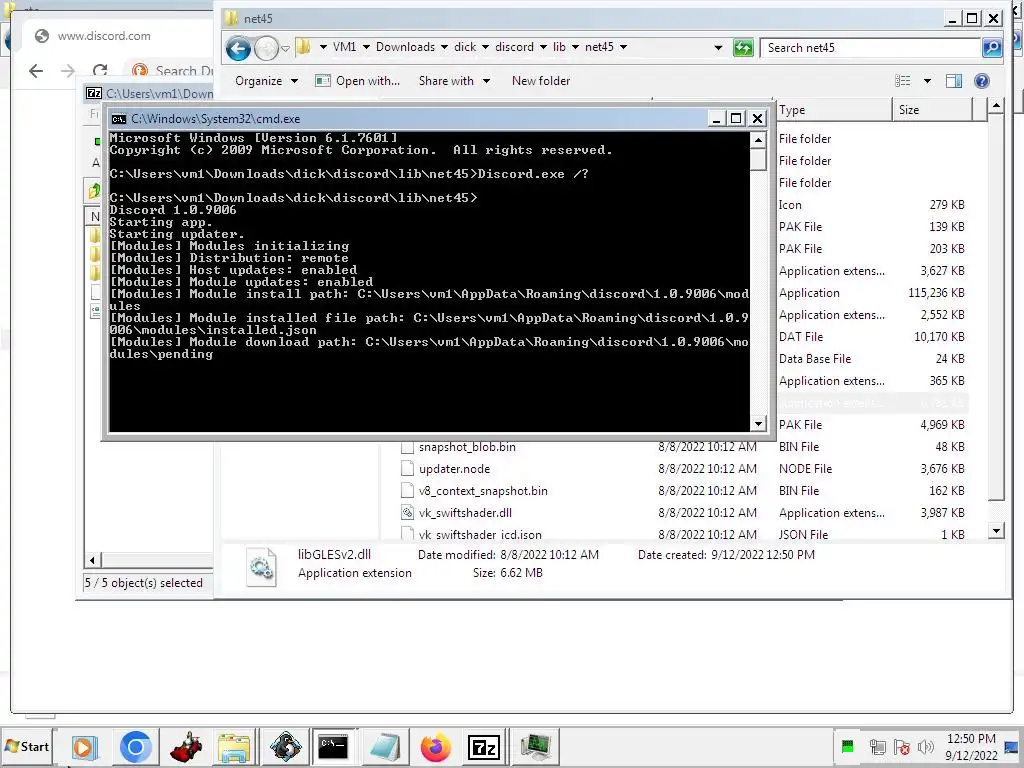This screenshot has width=1024, height=768.
Task: Click the network tray icon
Action: click(x=878, y=746)
